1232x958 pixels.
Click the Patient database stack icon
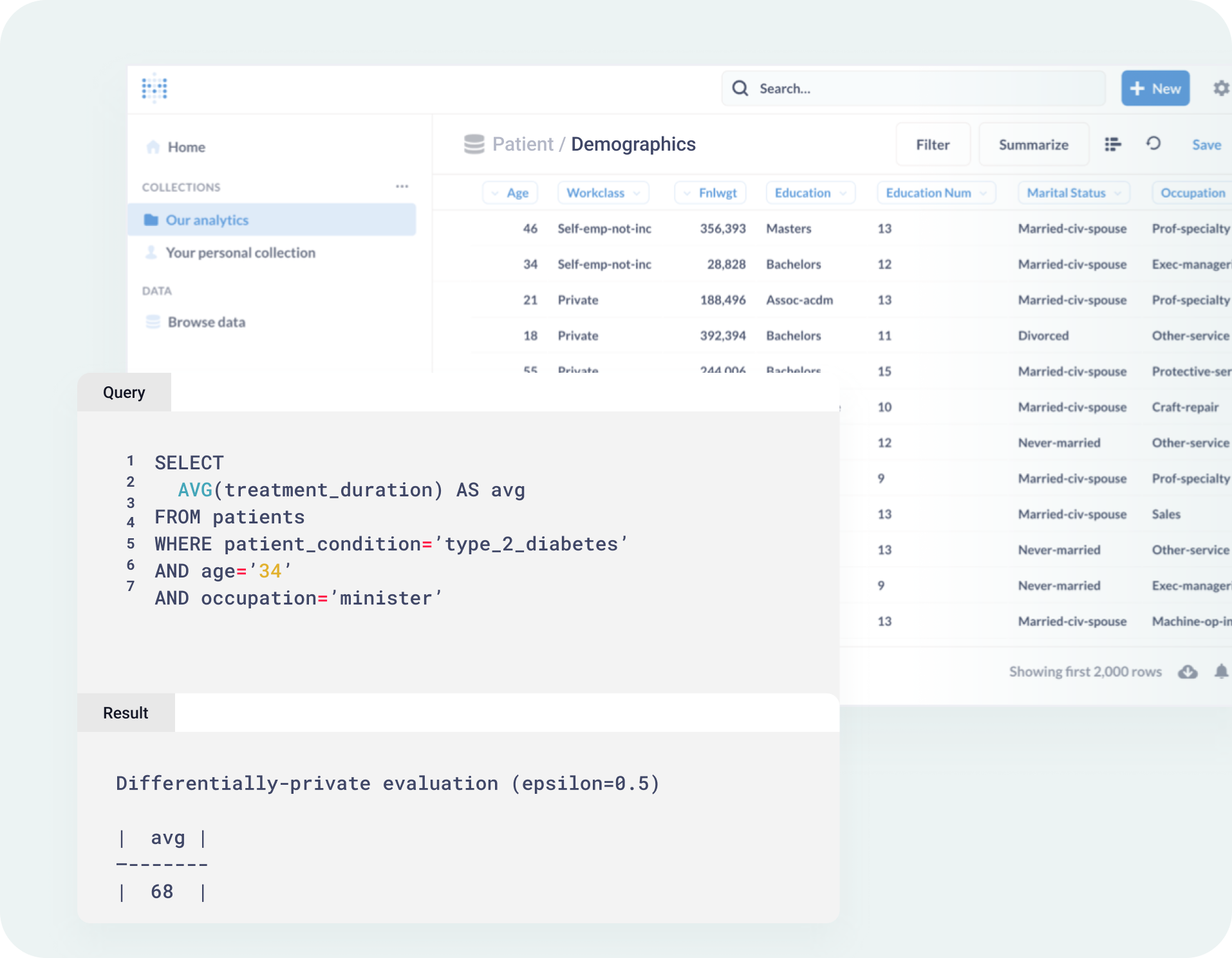[474, 144]
